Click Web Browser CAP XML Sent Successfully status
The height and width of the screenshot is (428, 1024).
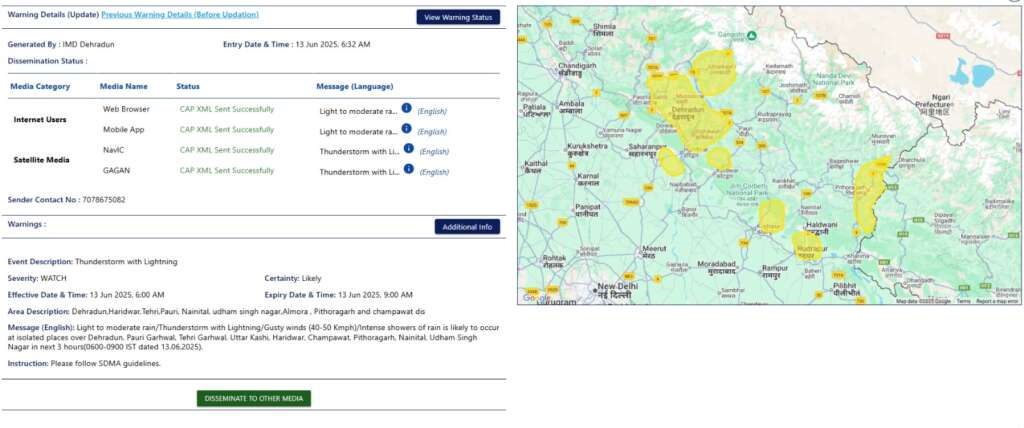227,109
